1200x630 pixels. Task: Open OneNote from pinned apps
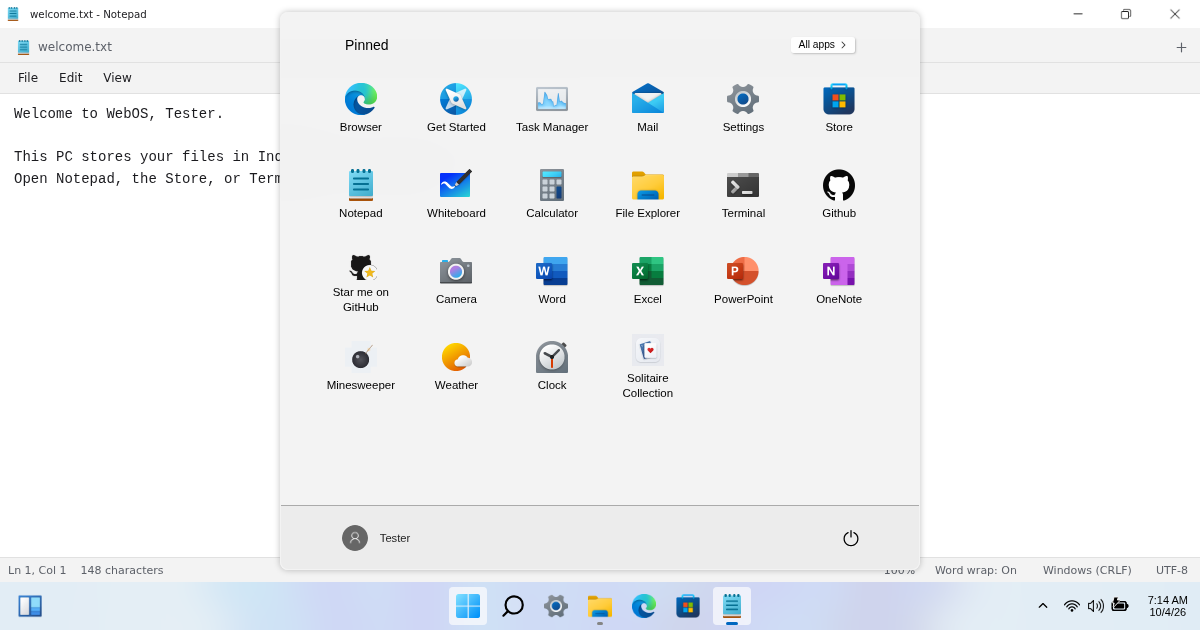click(x=839, y=280)
